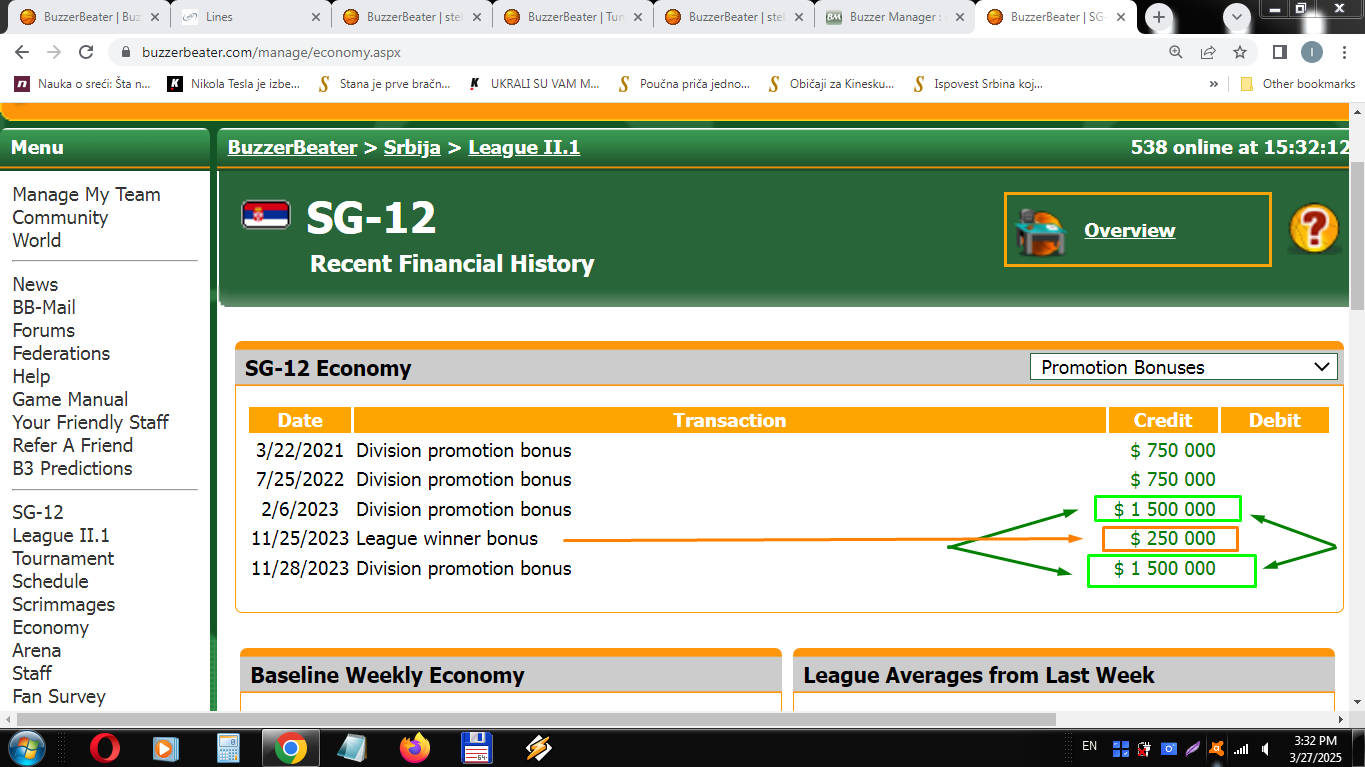Open Windows Media Player from taskbar
This screenshot has width=1365, height=767.
pyautogui.click(x=164, y=747)
